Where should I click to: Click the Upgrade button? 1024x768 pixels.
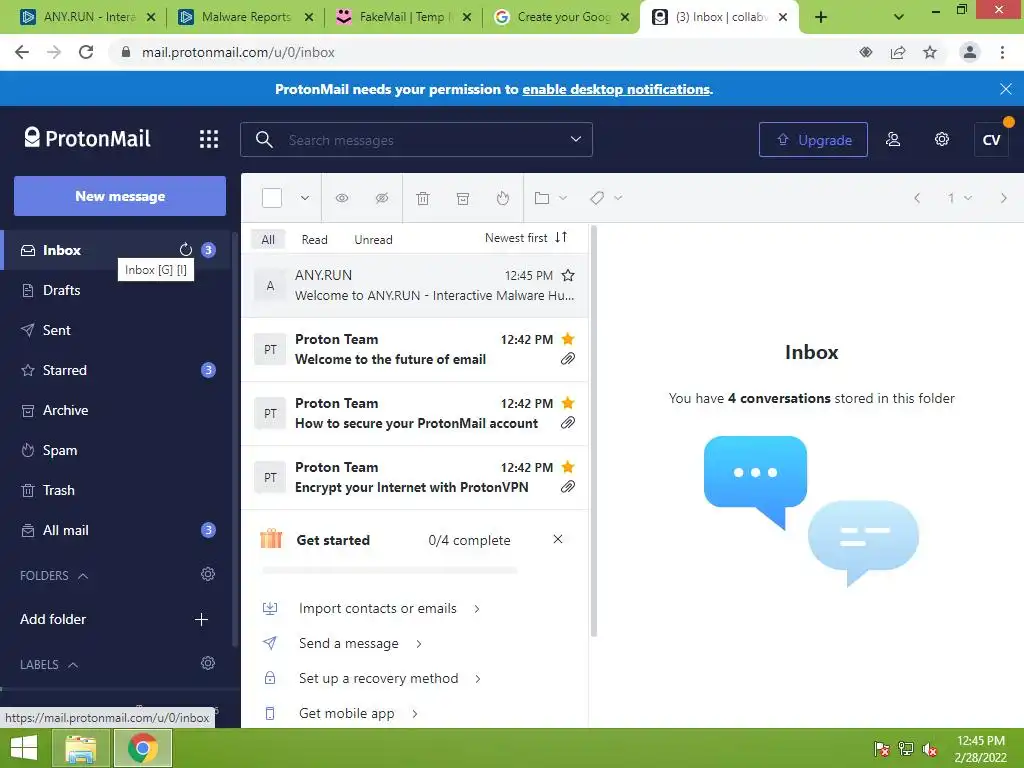pos(813,140)
